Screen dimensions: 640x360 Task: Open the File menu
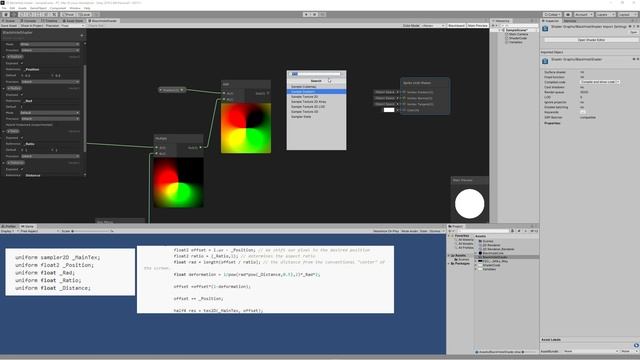click(4, 8)
